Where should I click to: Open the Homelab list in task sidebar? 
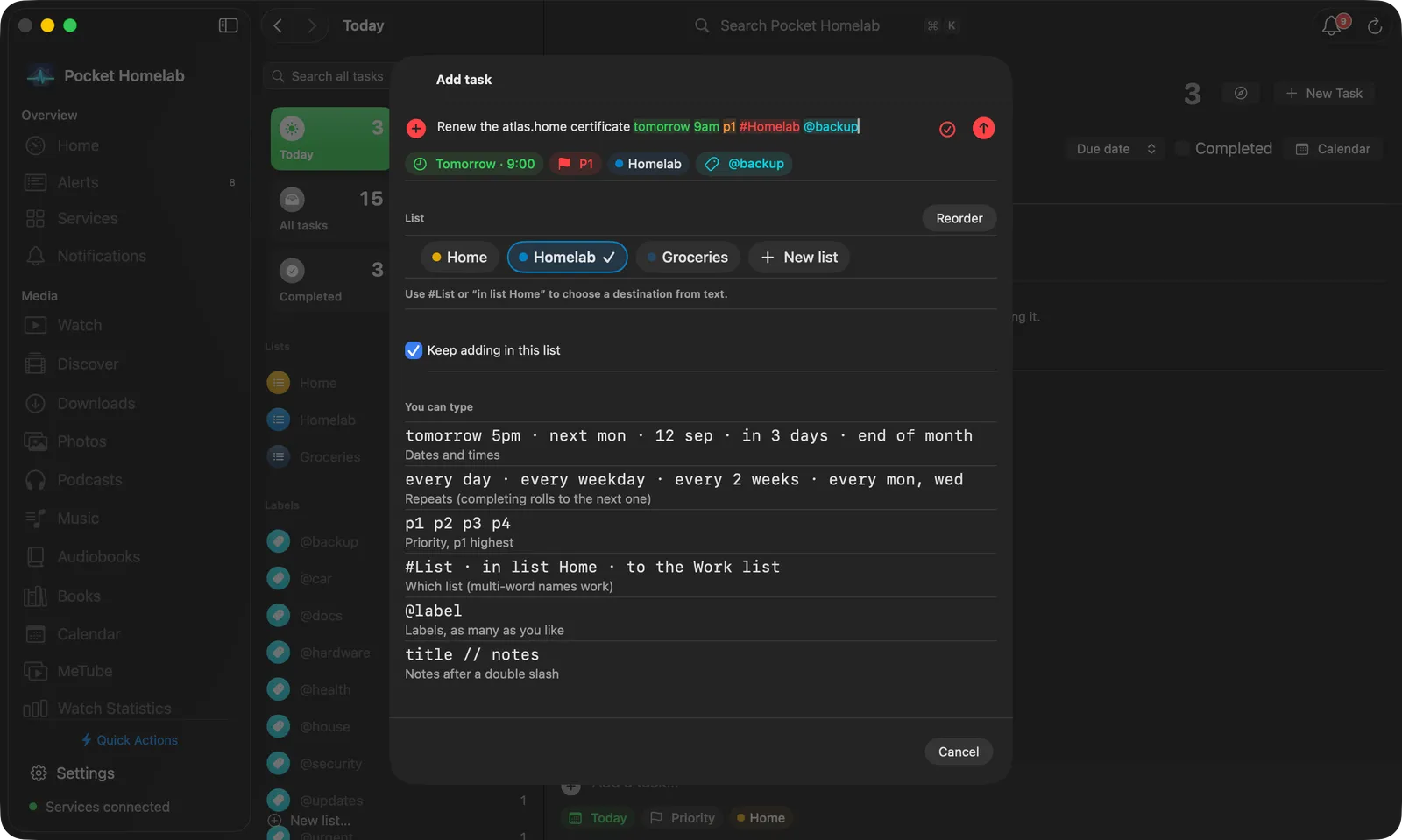click(327, 420)
